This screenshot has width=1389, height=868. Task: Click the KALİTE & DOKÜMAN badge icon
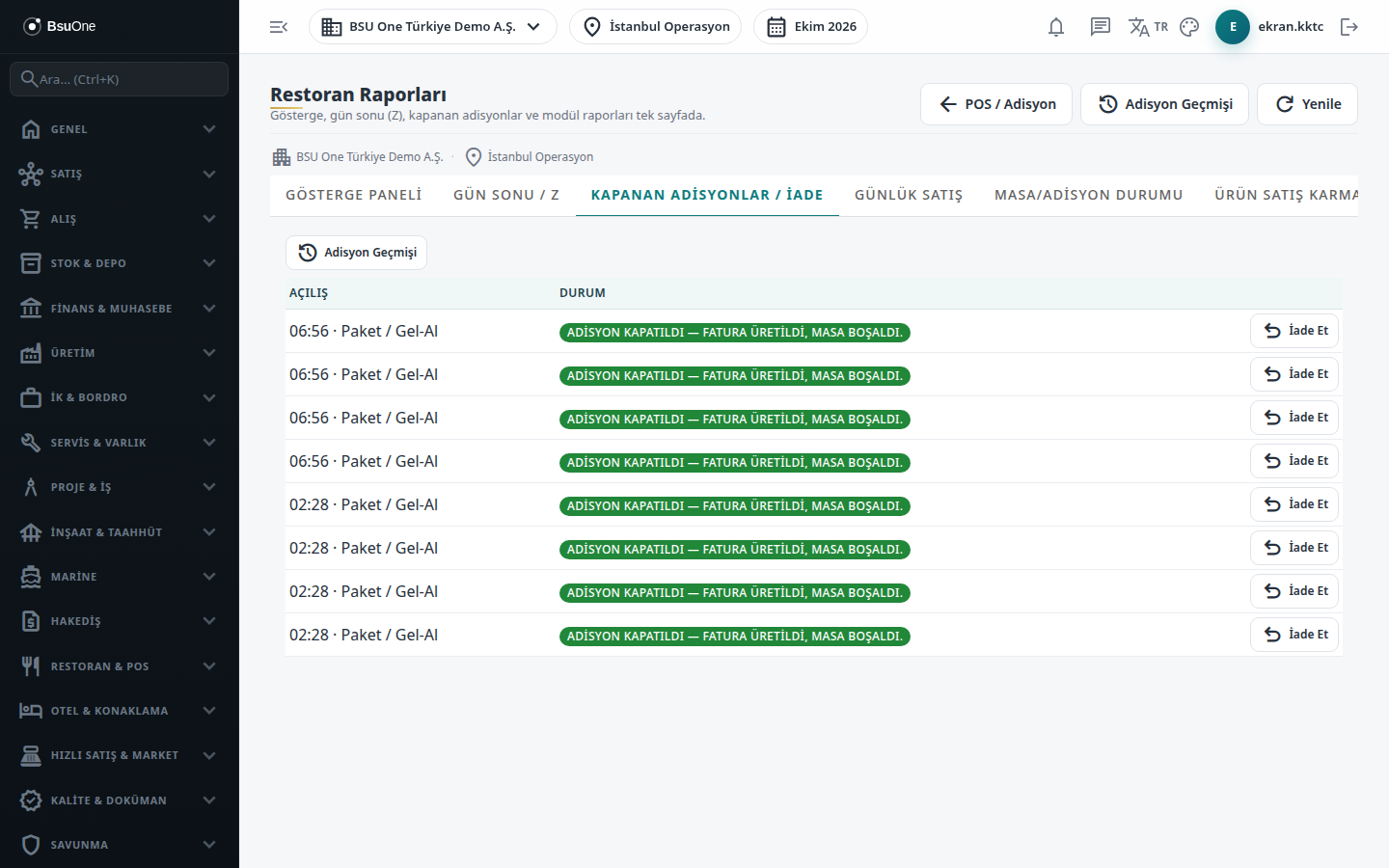[31, 800]
